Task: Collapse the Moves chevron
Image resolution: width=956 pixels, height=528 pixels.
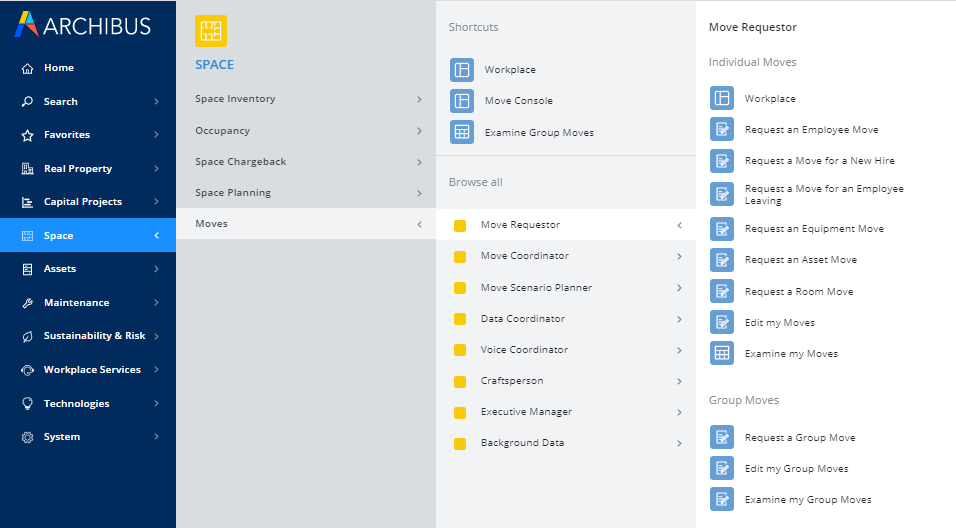Action: (x=419, y=224)
